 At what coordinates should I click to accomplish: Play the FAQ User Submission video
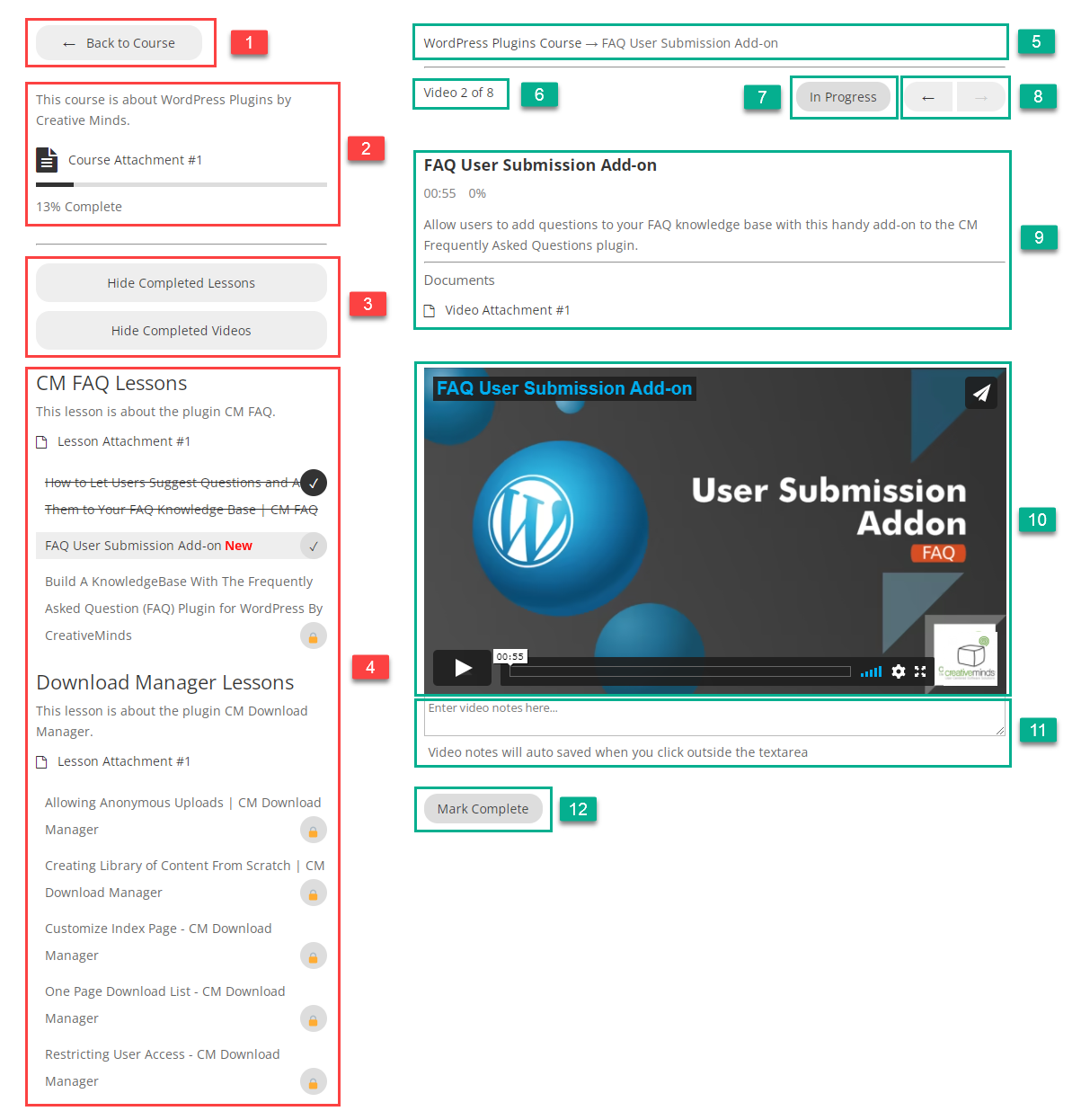(462, 668)
